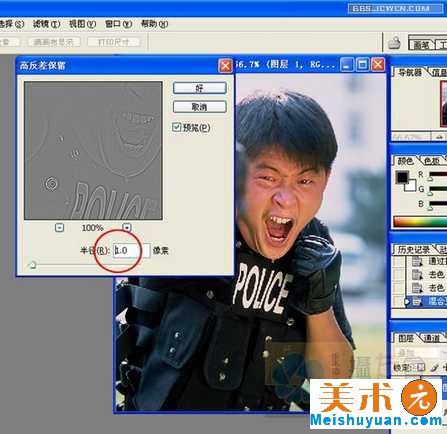447x434 pixels.
Task: Switch to the 色板 swatches tab
Action: click(x=432, y=161)
